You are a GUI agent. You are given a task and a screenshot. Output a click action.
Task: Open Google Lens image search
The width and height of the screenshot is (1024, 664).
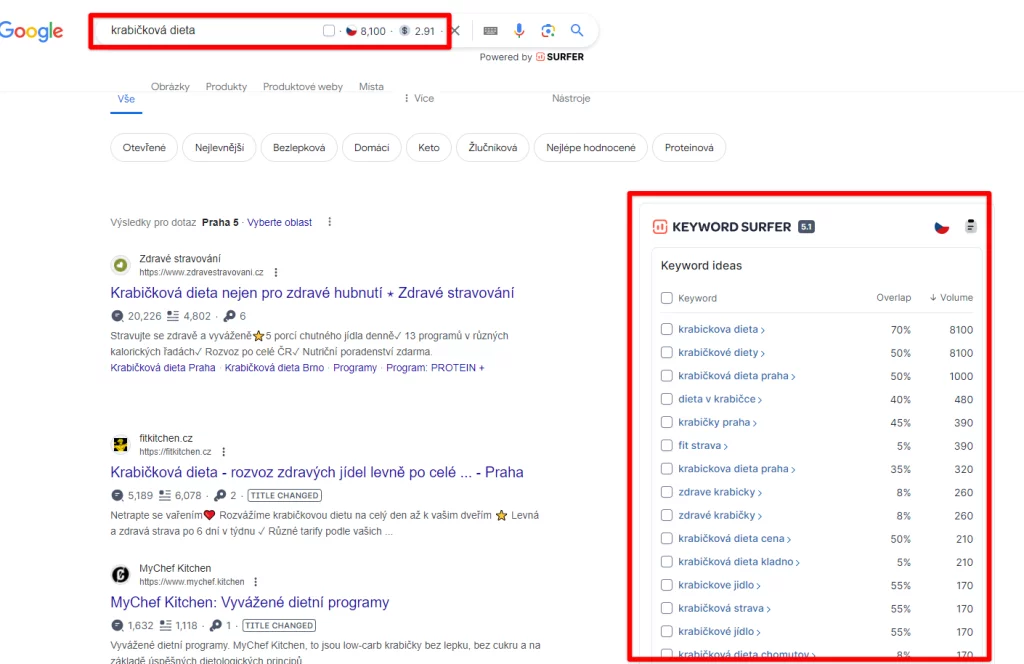(x=548, y=31)
